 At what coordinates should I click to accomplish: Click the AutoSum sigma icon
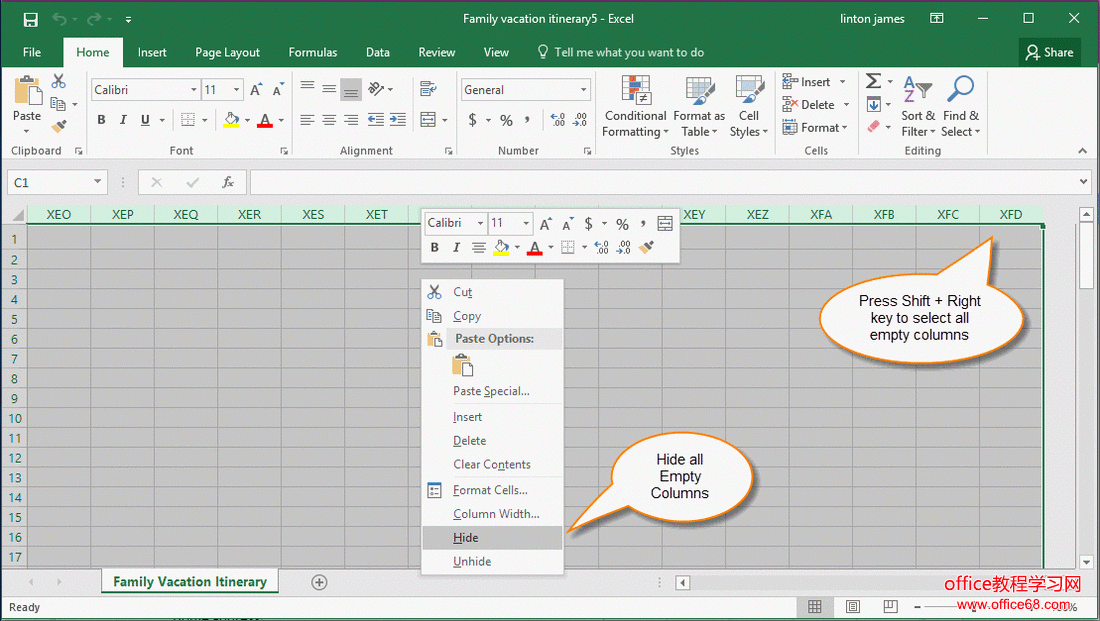873,82
